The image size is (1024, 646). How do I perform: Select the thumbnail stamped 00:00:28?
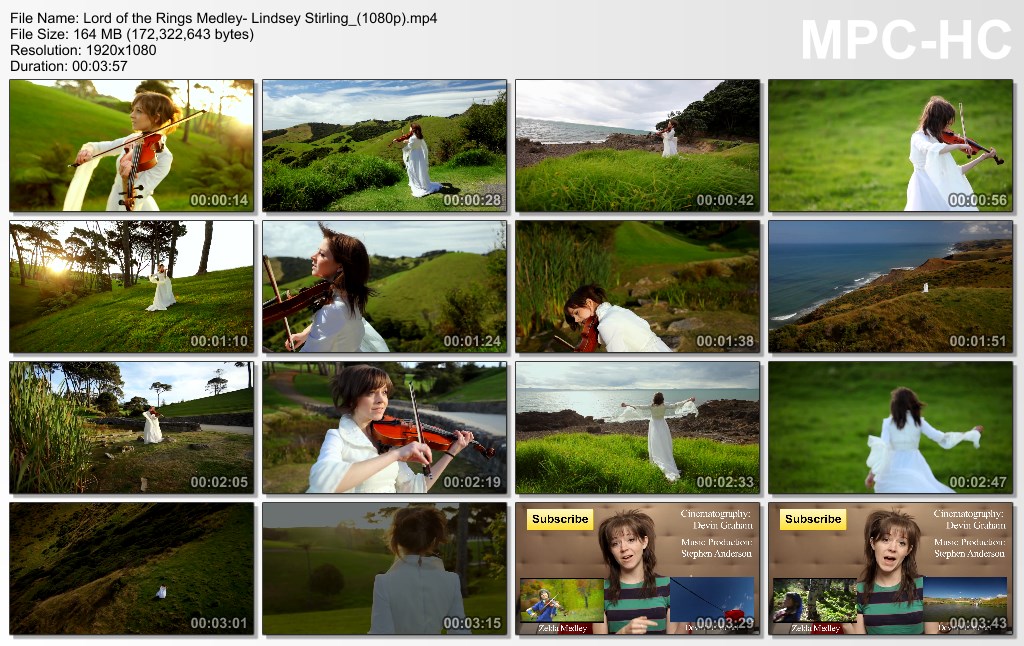tap(385, 146)
